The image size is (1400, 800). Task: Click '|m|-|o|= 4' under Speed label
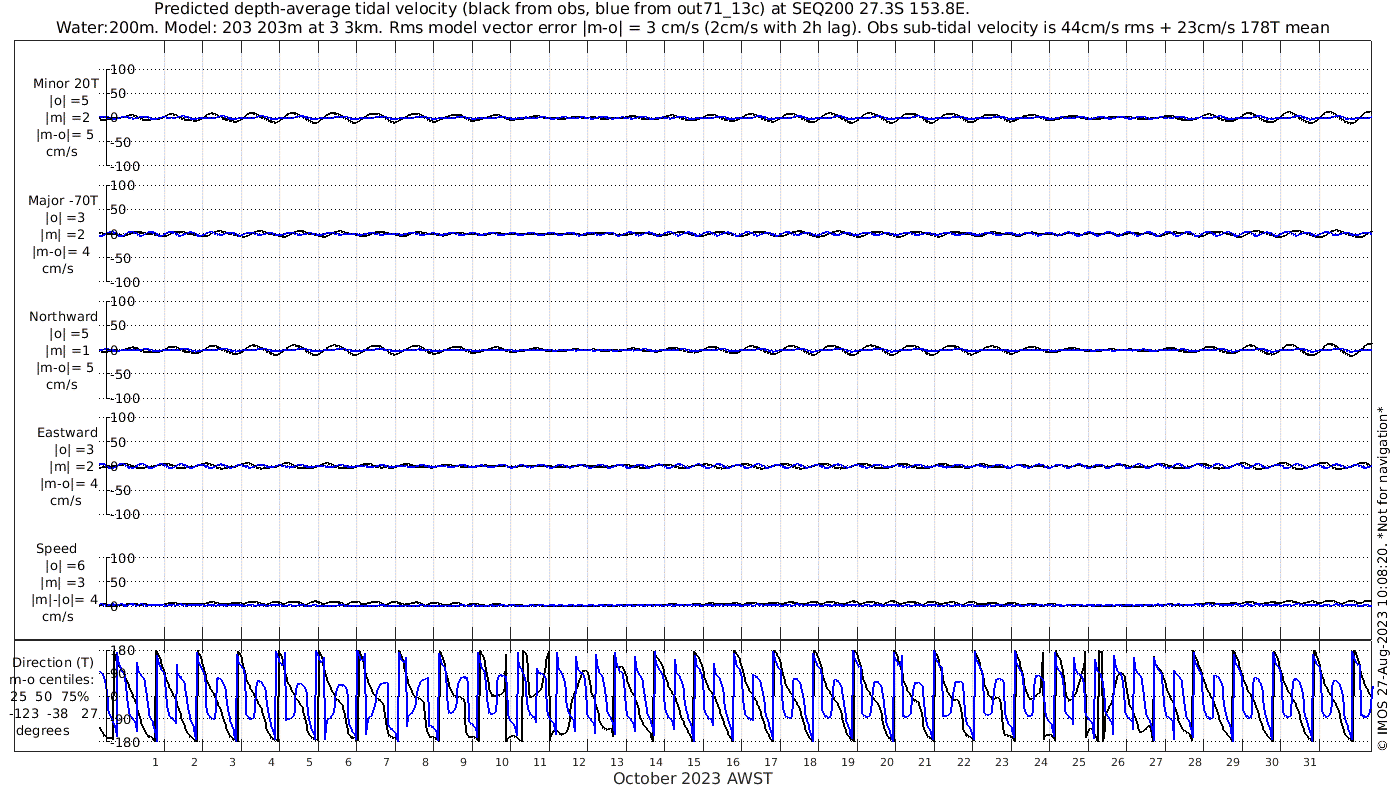[x=64, y=599]
